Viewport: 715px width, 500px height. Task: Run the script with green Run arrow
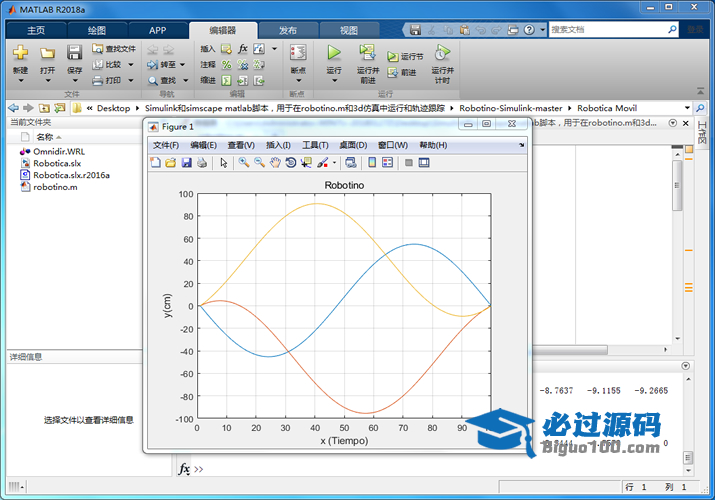click(x=334, y=53)
